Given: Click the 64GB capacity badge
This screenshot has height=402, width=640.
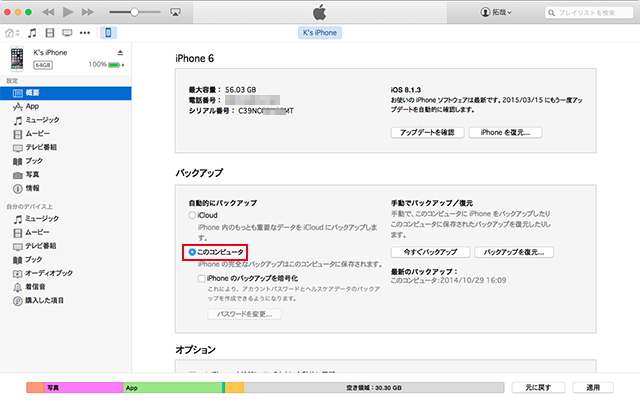Looking at the screenshot, I should pyautogui.click(x=43, y=65).
